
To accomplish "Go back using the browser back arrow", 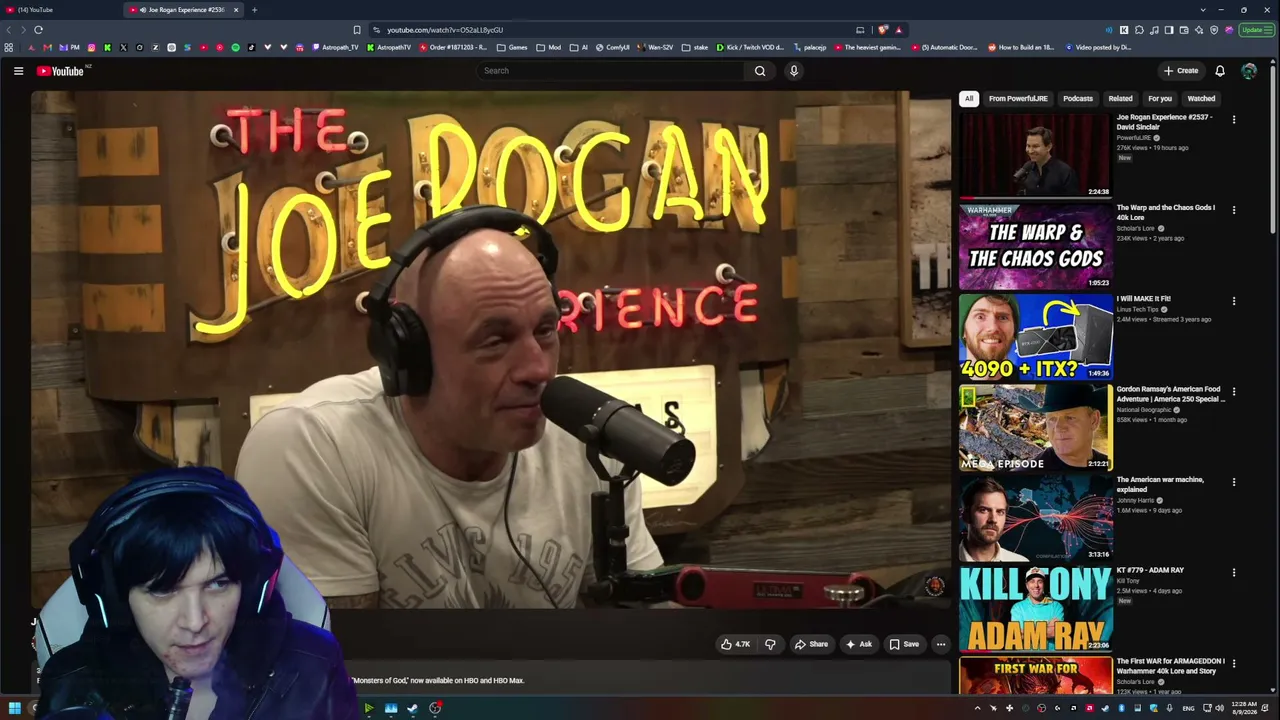I will 9,30.
